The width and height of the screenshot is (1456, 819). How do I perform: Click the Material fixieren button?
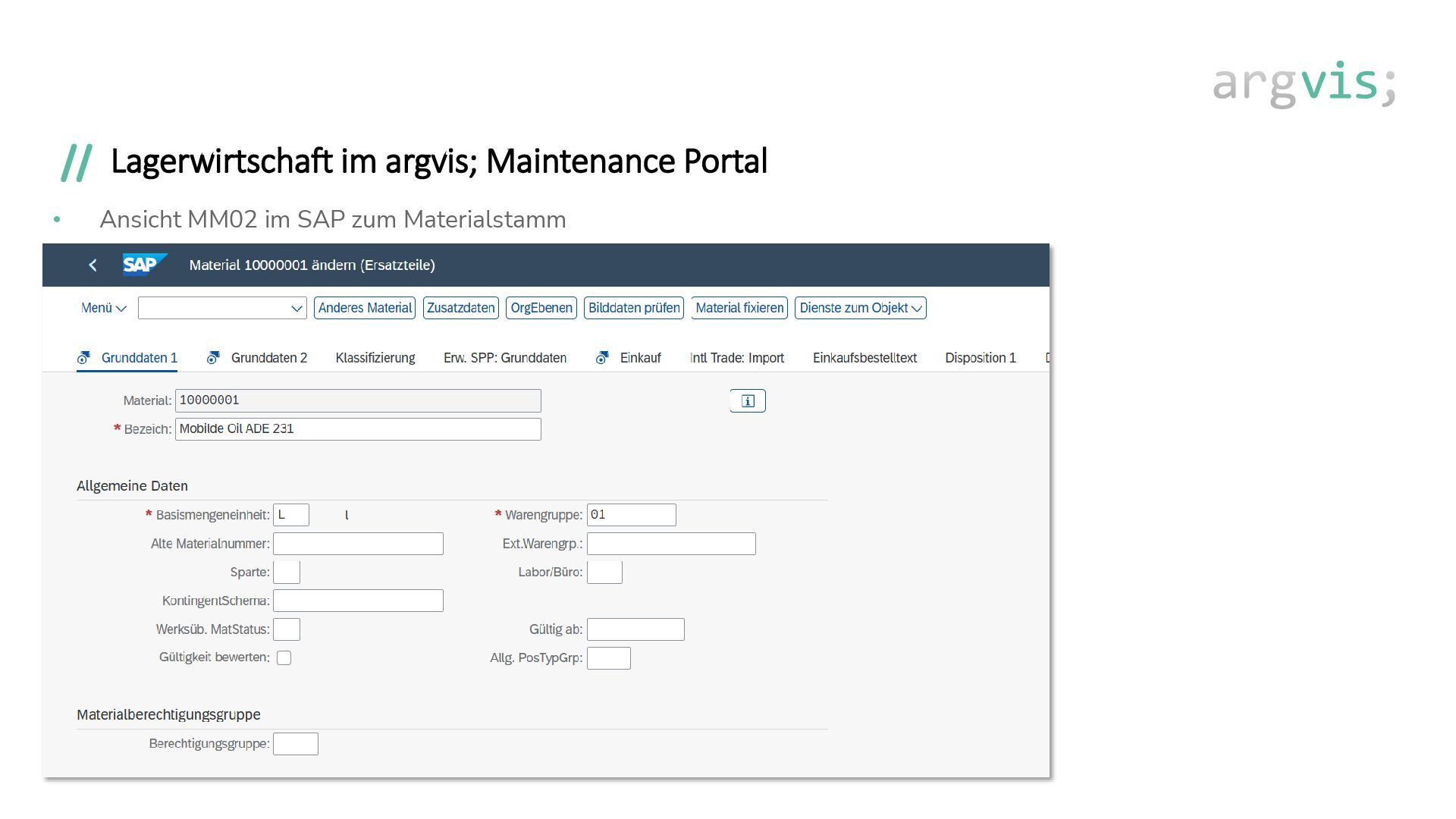coord(739,308)
